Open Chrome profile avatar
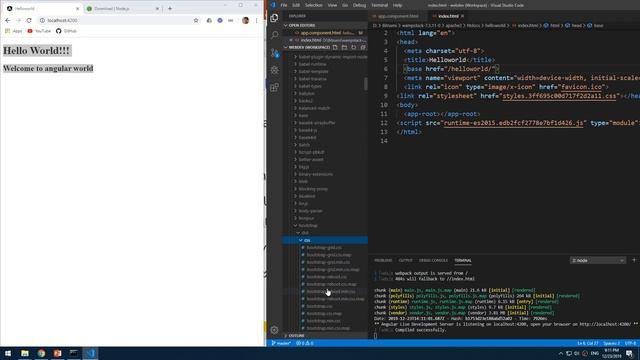This screenshot has width=640, height=360. pyautogui.click(x=245, y=20)
